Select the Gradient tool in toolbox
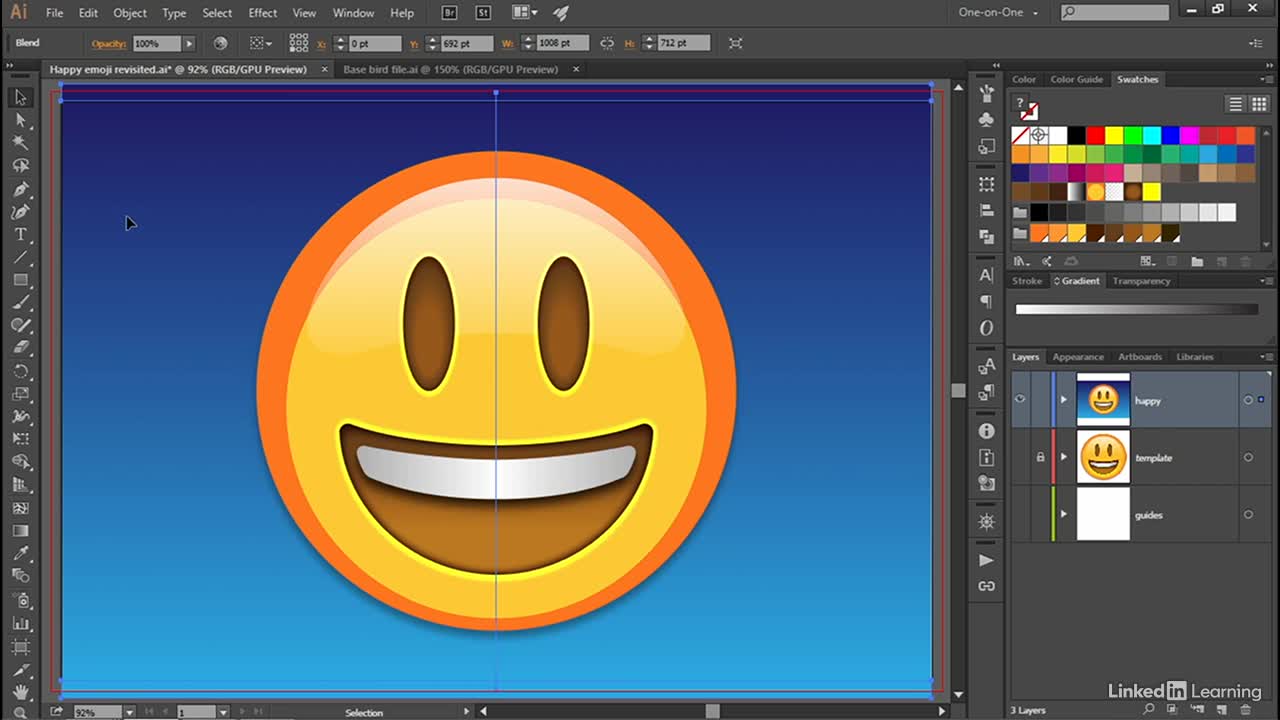1280x720 pixels. (x=20, y=531)
